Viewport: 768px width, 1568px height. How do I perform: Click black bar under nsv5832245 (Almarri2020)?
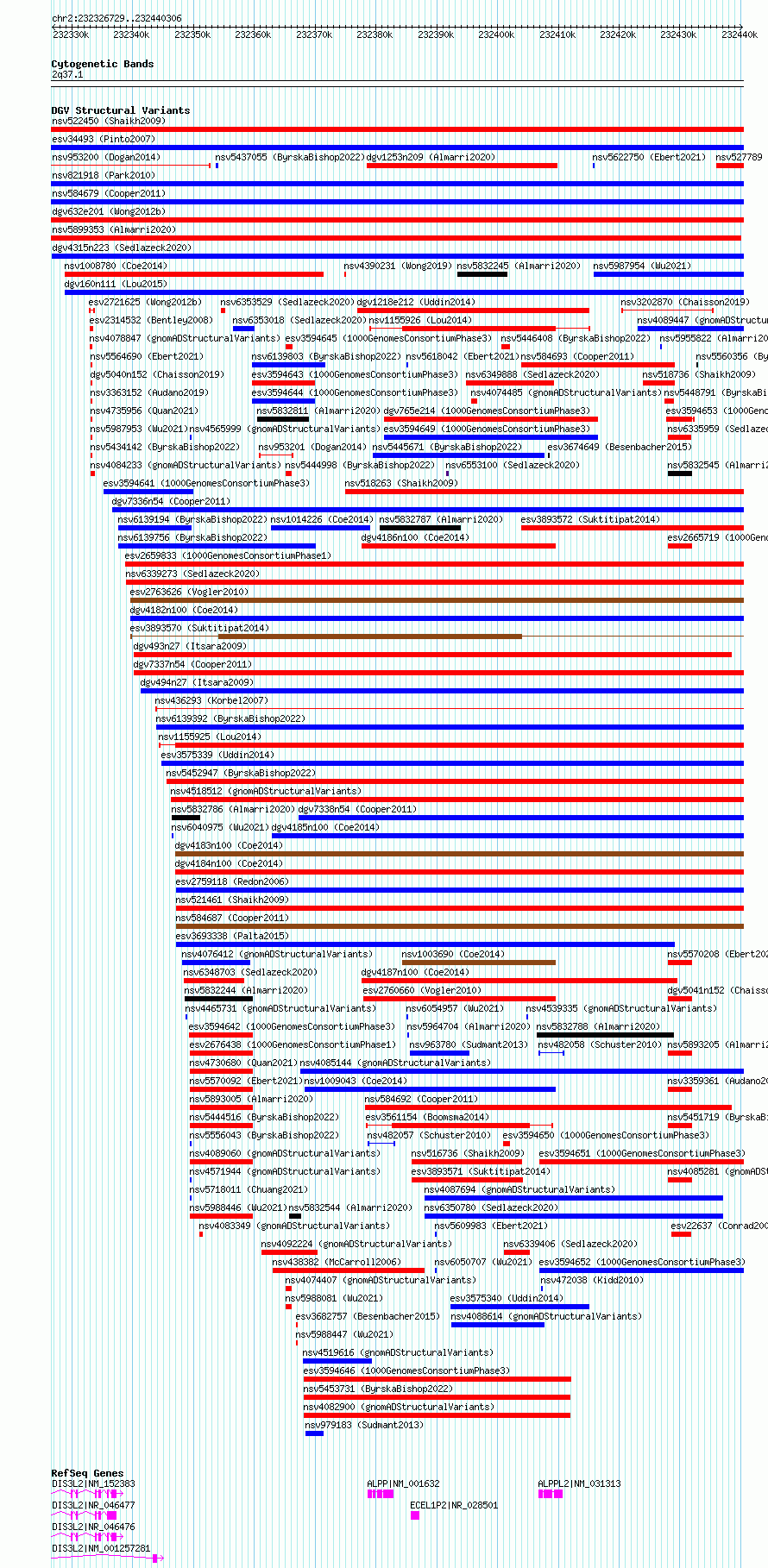point(482,274)
